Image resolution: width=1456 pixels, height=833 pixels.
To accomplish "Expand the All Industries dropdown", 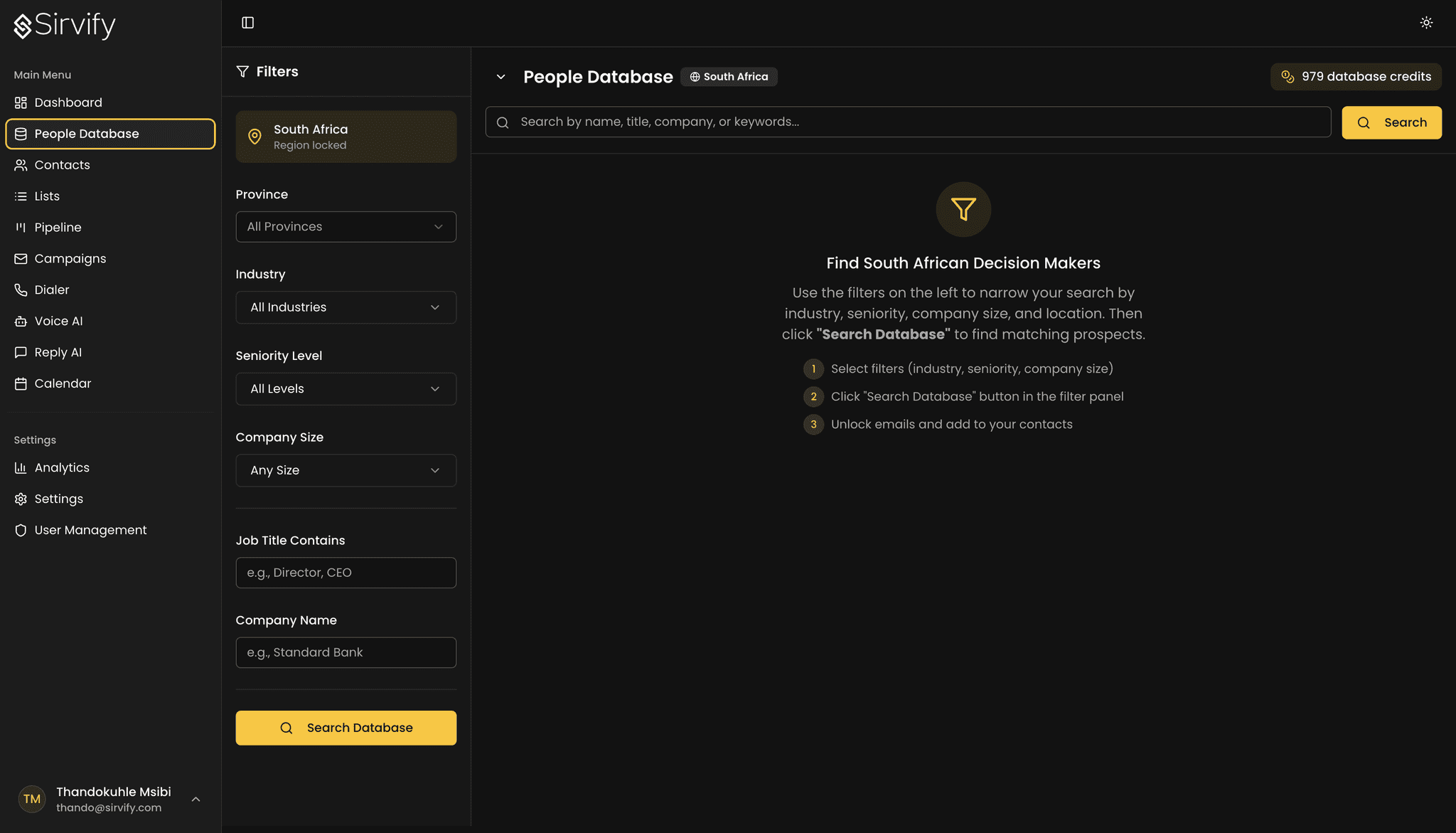I will [x=346, y=307].
